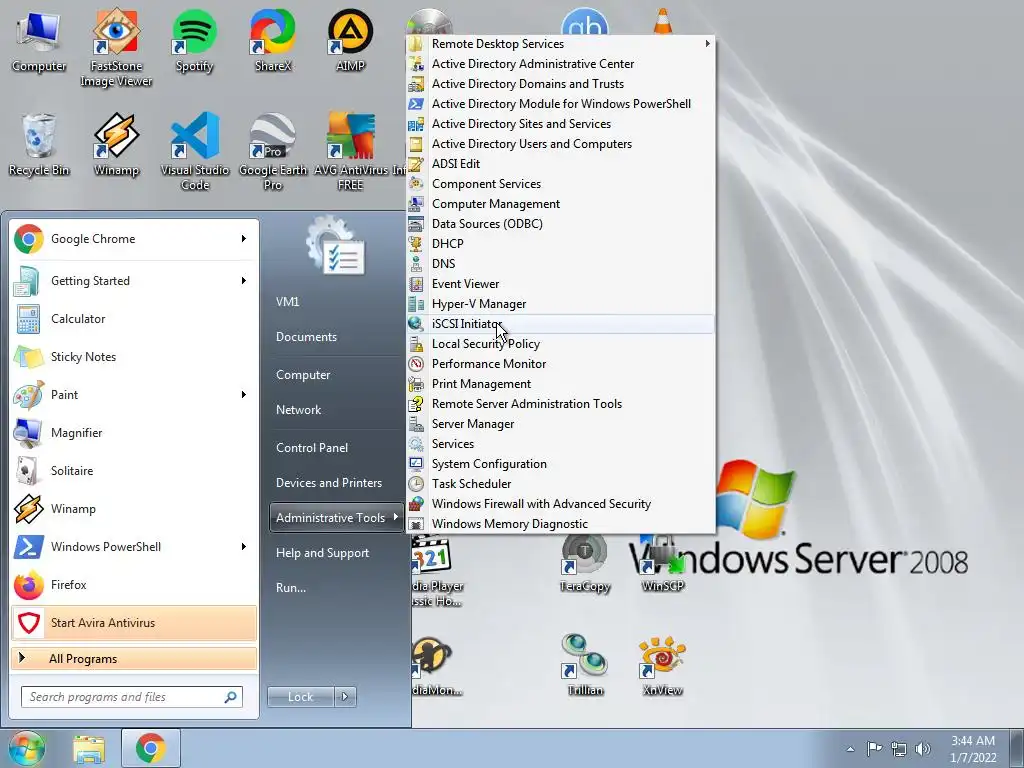Open Trillian desktop shortcut
The width and height of the screenshot is (1024, 768).
(x=584, y=665)
